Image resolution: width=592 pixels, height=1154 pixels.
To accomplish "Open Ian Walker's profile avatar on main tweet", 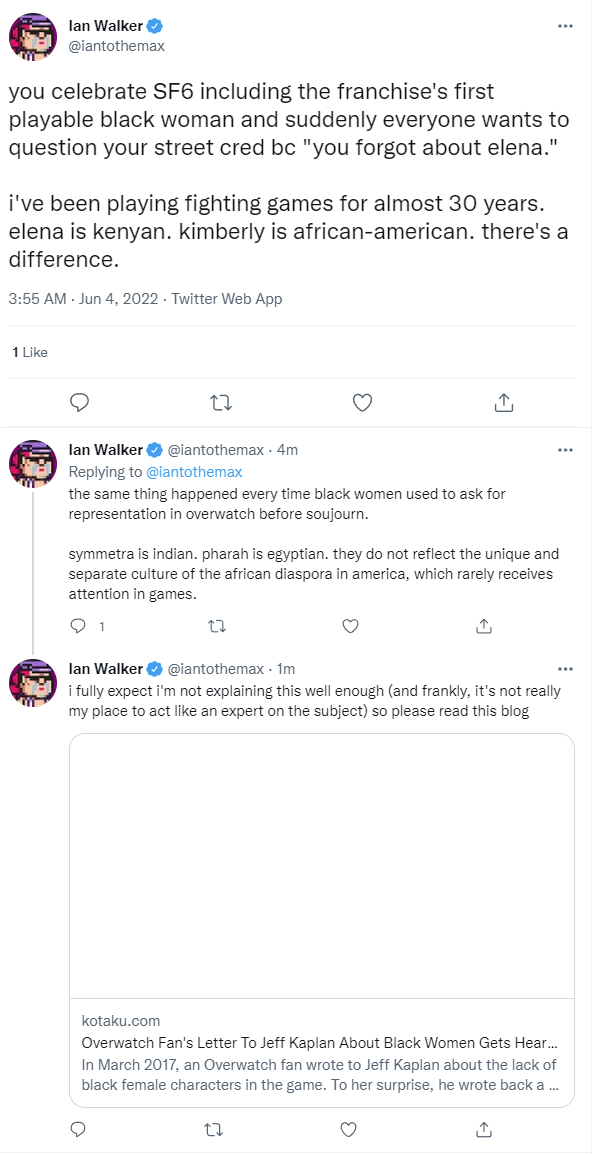I will (x=33, y=37).
